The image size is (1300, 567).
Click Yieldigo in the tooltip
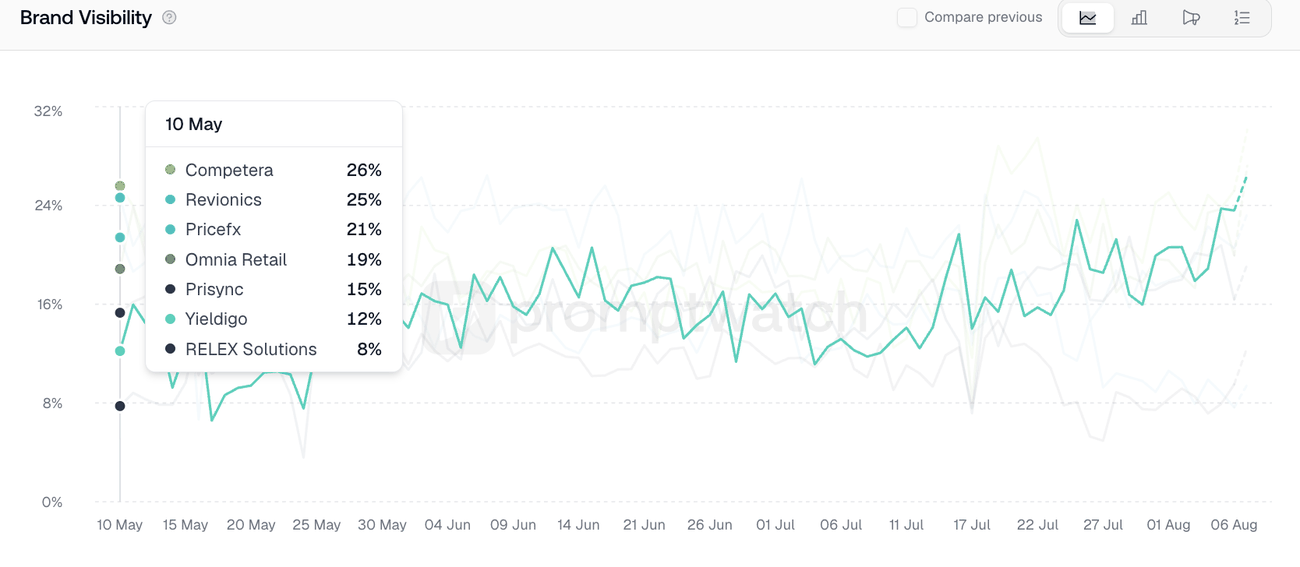point(216,319)
